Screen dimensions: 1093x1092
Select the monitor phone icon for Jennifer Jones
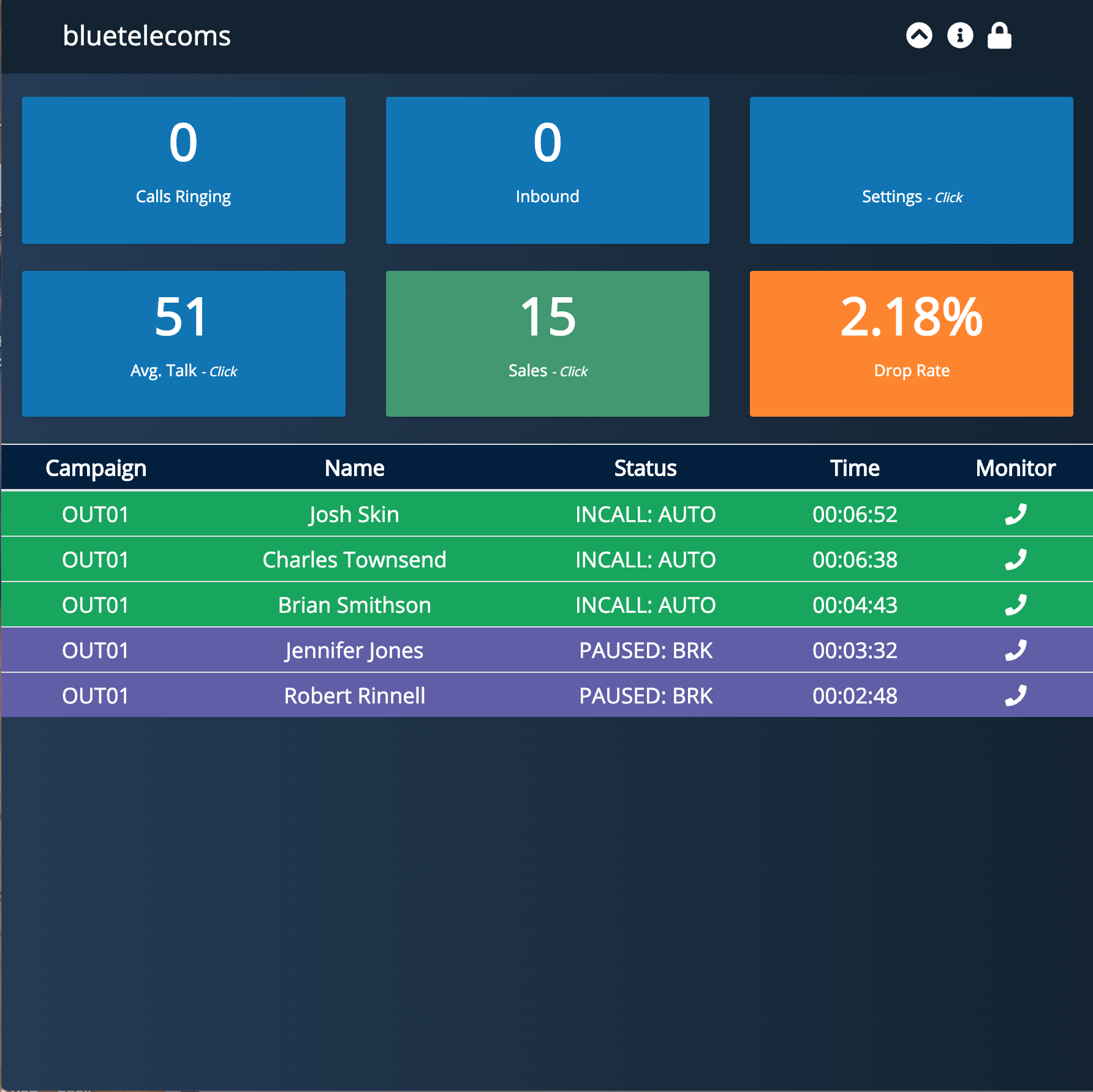[x=1016, y=650]
